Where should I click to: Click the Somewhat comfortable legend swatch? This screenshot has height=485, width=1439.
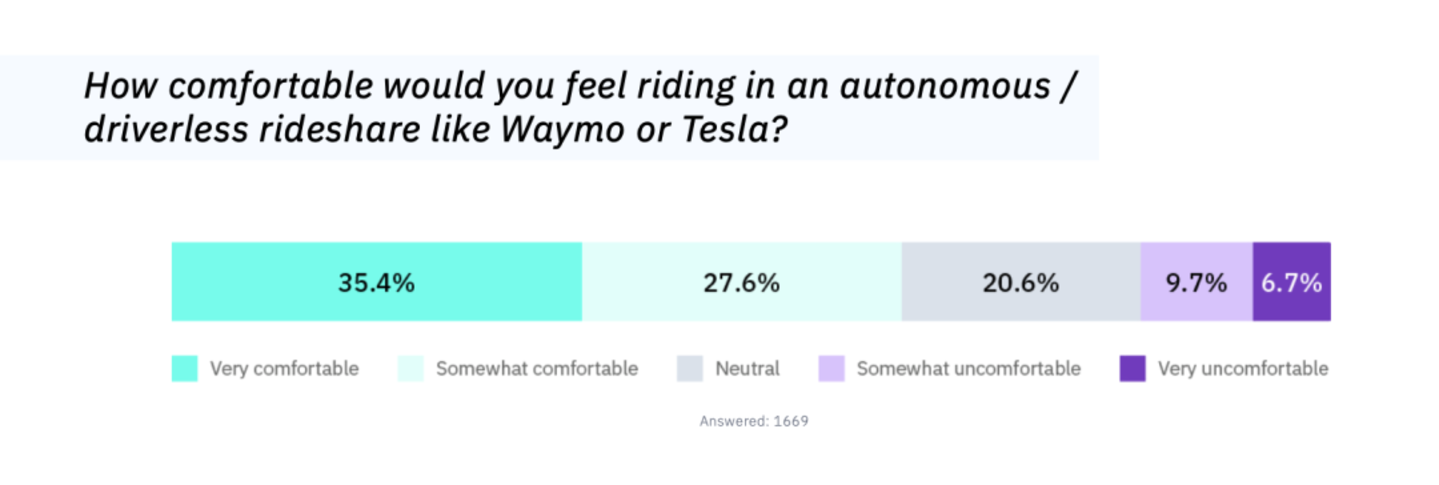click(x=410, y=369)
